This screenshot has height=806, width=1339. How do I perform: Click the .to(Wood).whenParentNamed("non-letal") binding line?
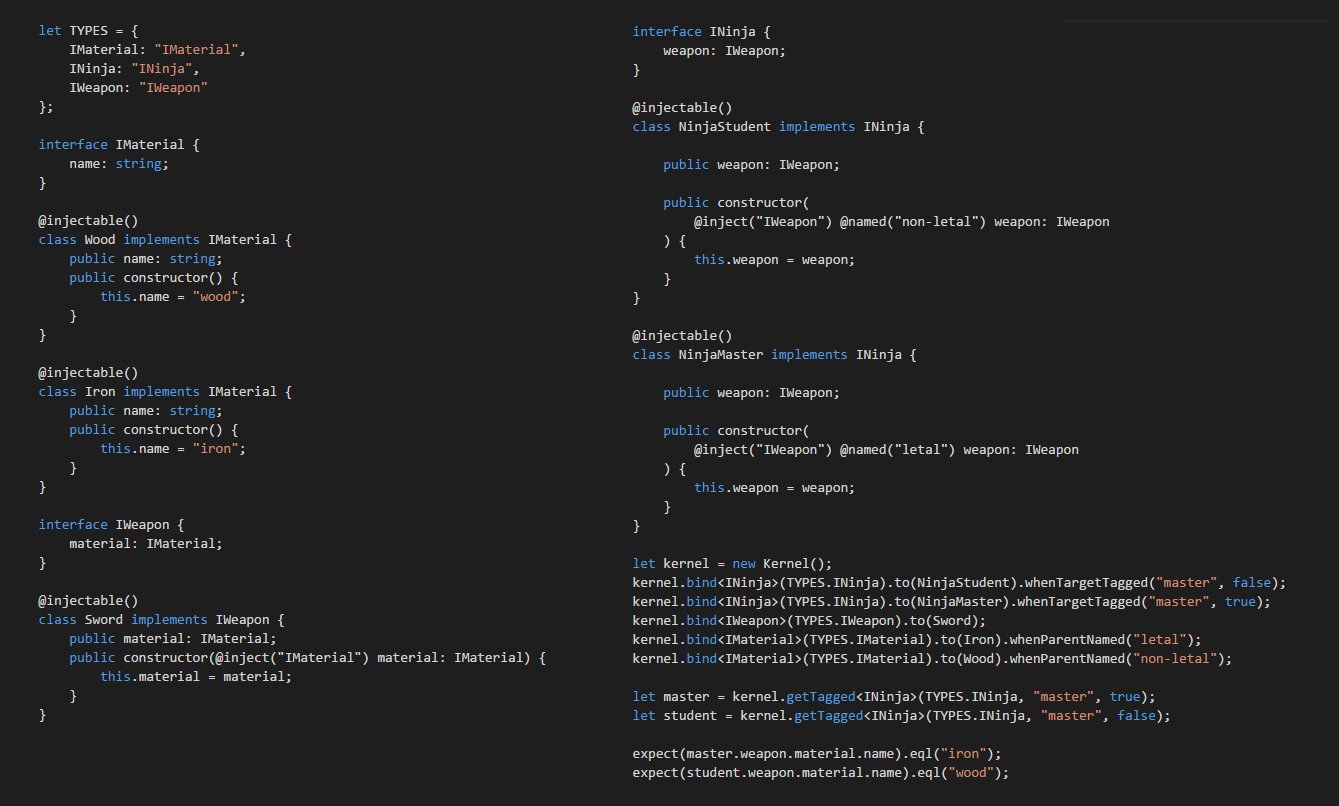click(x=933, y=659)
